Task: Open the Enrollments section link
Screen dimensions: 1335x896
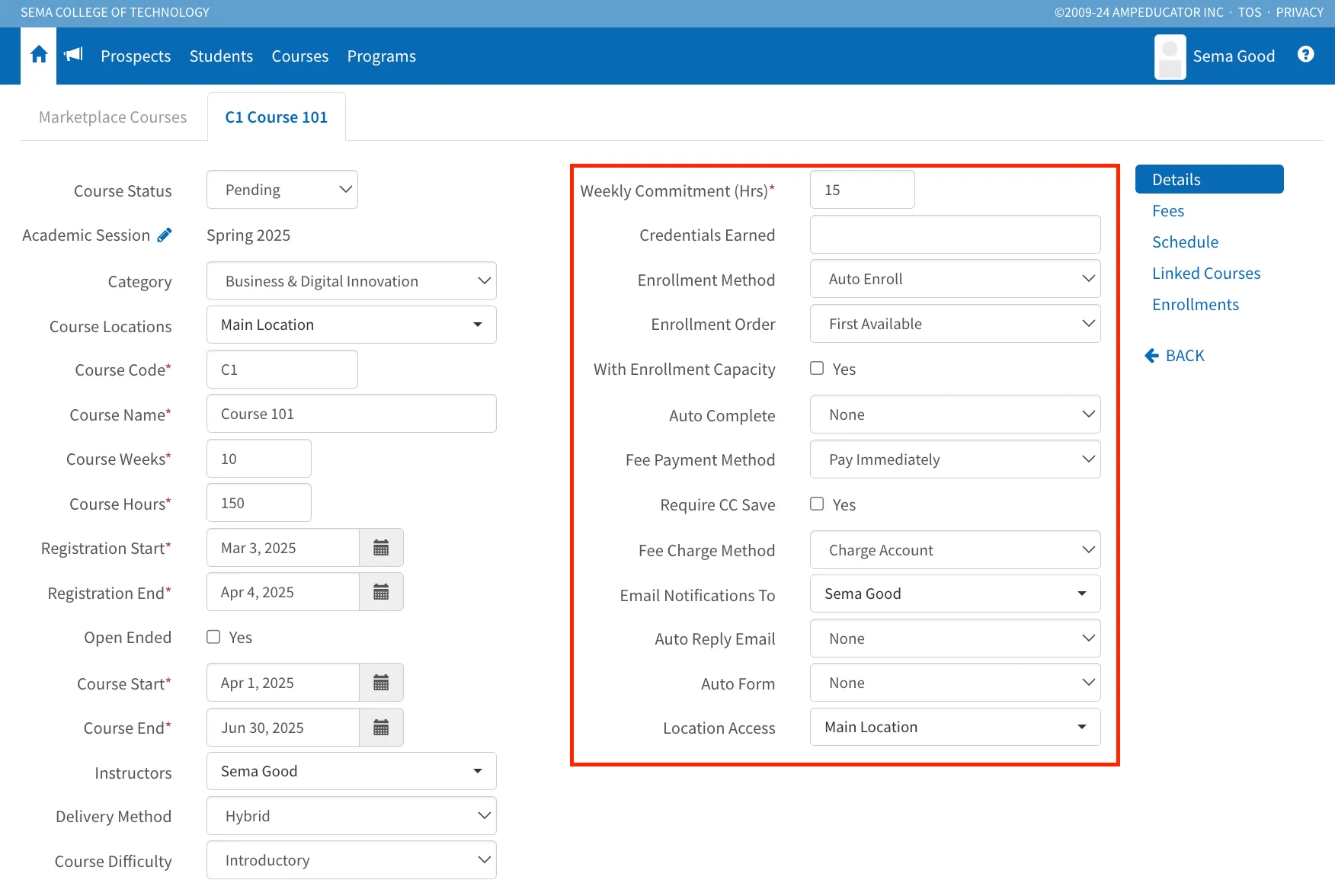Action: click(x=1196, y=305)
